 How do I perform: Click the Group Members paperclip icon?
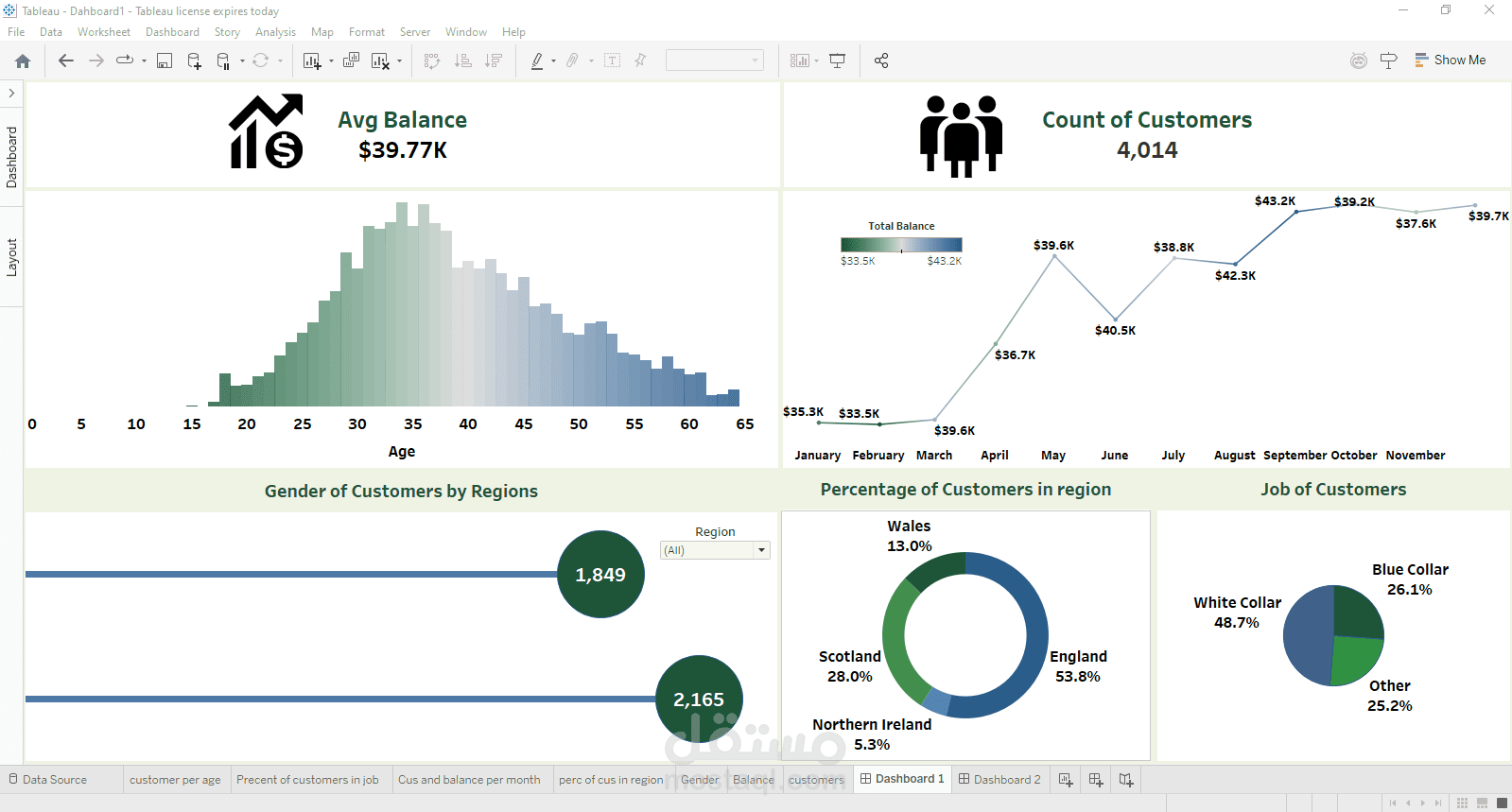(x=573, y=60)
